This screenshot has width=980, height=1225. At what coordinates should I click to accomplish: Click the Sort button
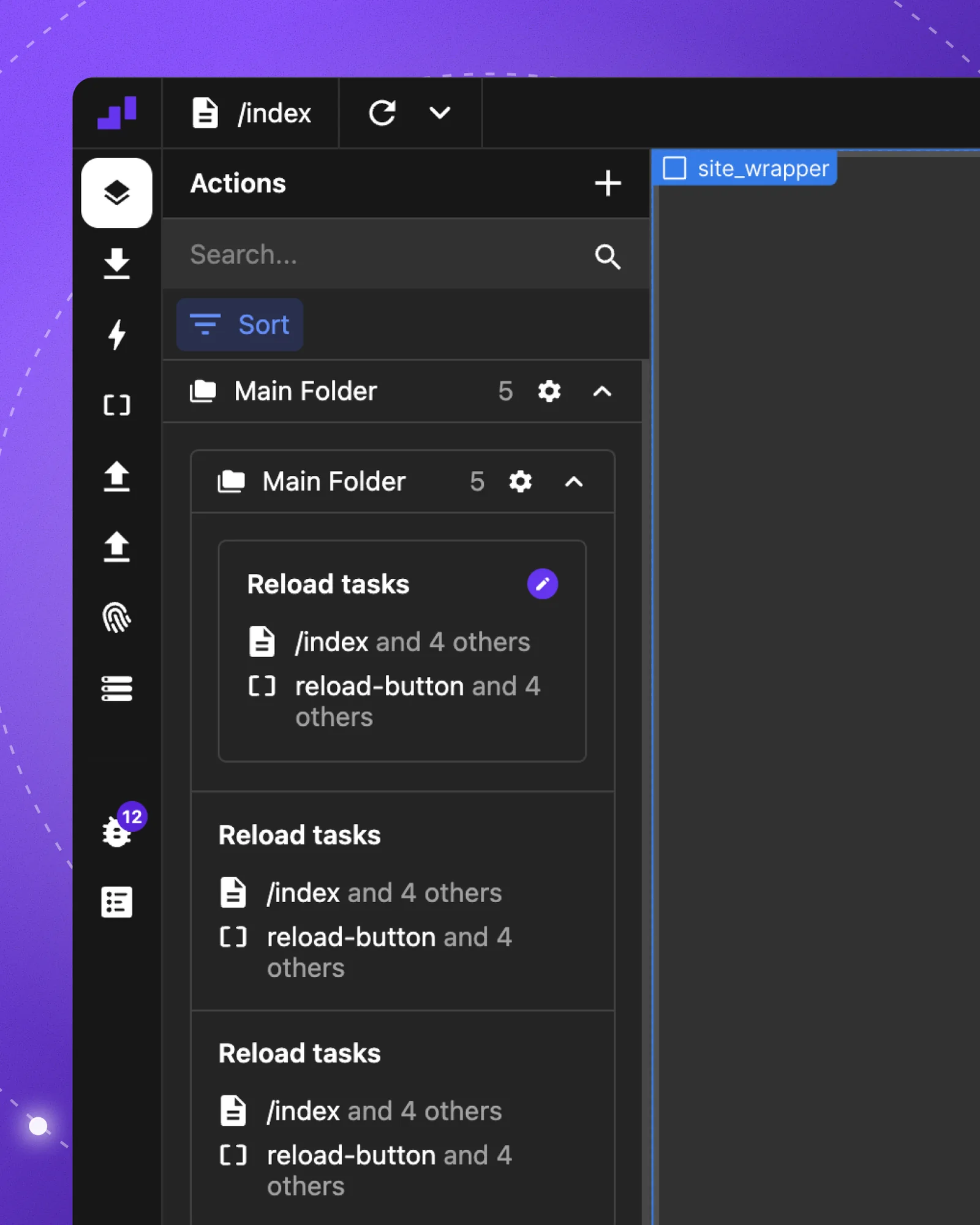pos(239,325)
